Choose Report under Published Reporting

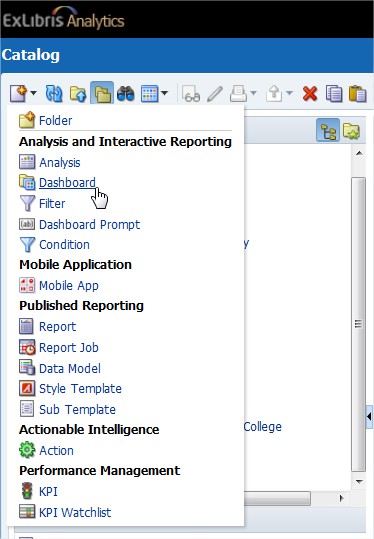click(x=57, y=326)
